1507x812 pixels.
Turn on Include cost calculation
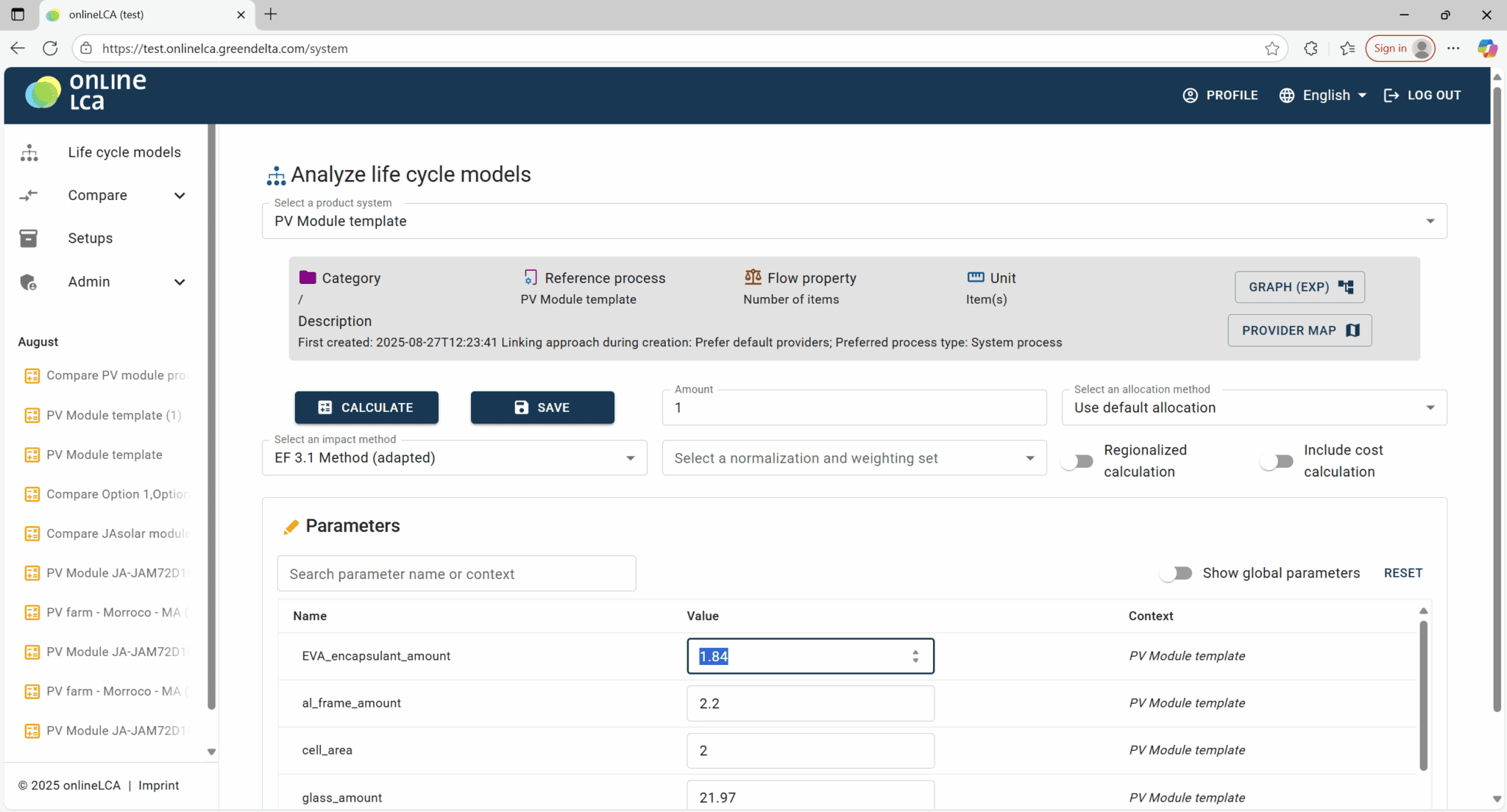pyautogui.click(x=1277, y=461)
